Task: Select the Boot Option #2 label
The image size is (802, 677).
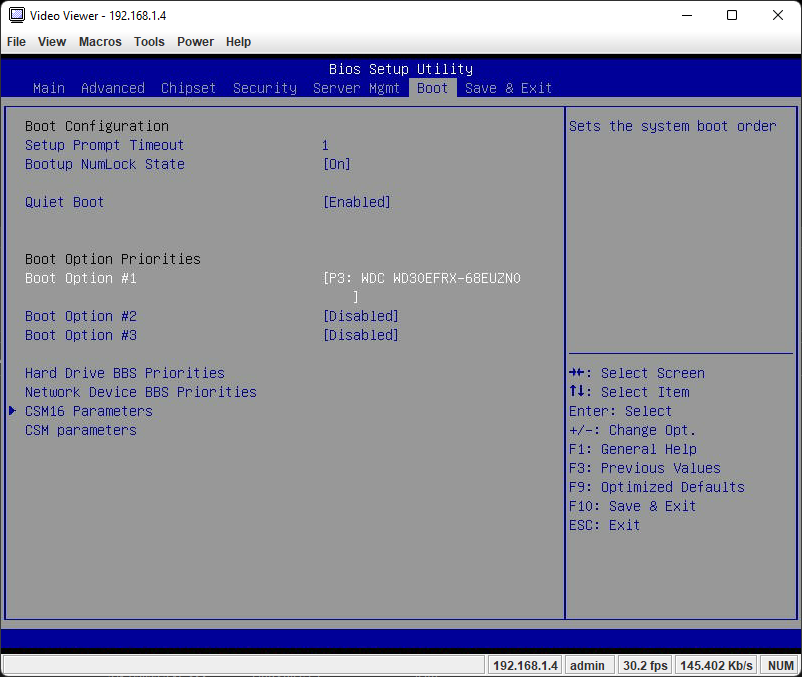Action: [81, 316]
